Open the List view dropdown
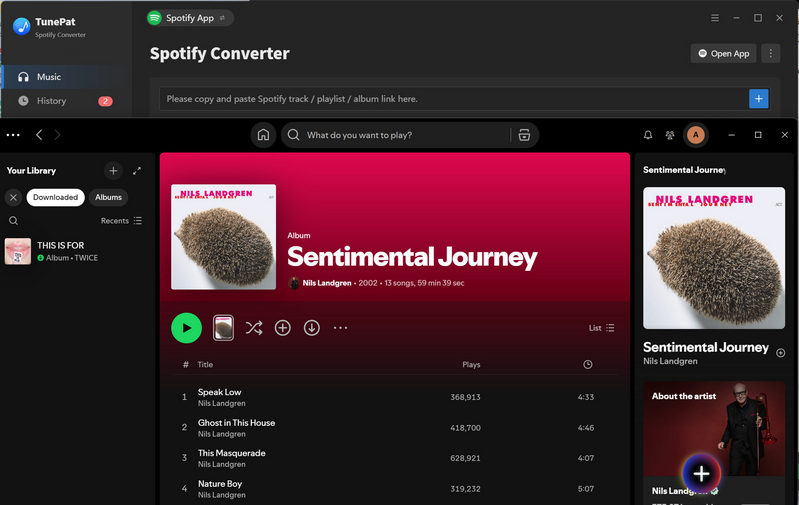Viewport: 799px width, 505px height. (x=602, y=328)
